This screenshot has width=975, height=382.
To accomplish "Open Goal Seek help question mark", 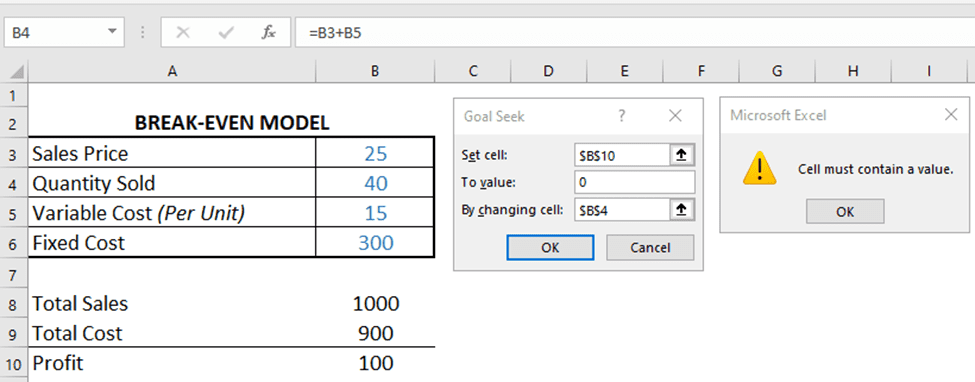I will click(x=622, y=115).
